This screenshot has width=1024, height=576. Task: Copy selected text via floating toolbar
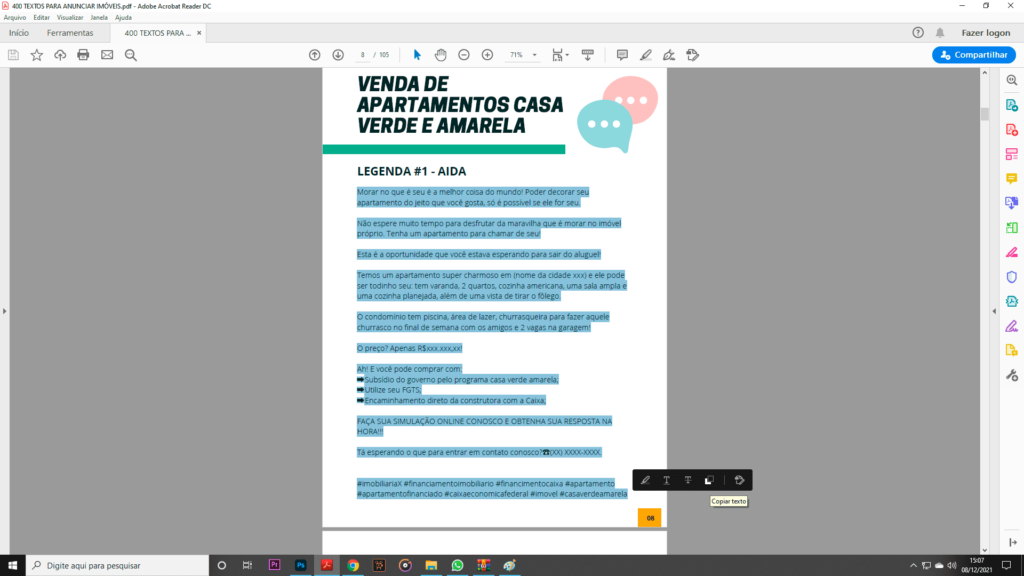click(709, 480)
